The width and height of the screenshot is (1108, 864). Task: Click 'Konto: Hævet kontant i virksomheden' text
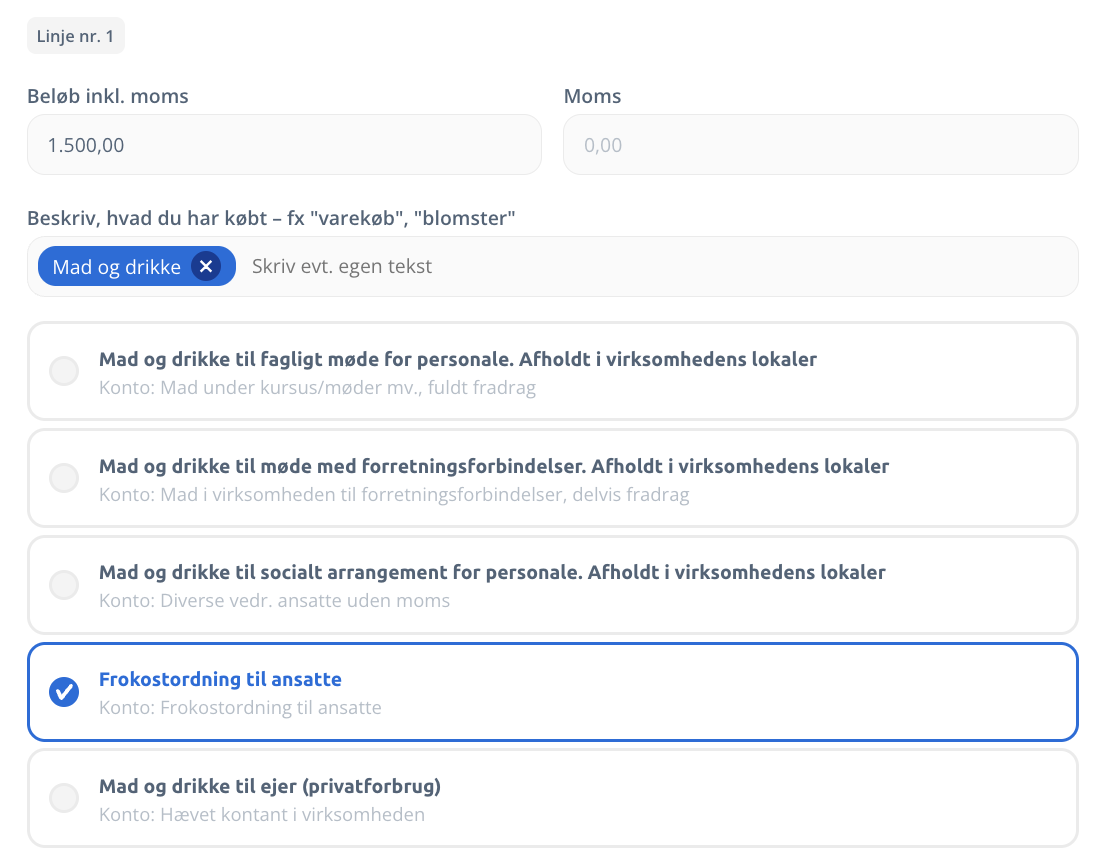point(261,815)
